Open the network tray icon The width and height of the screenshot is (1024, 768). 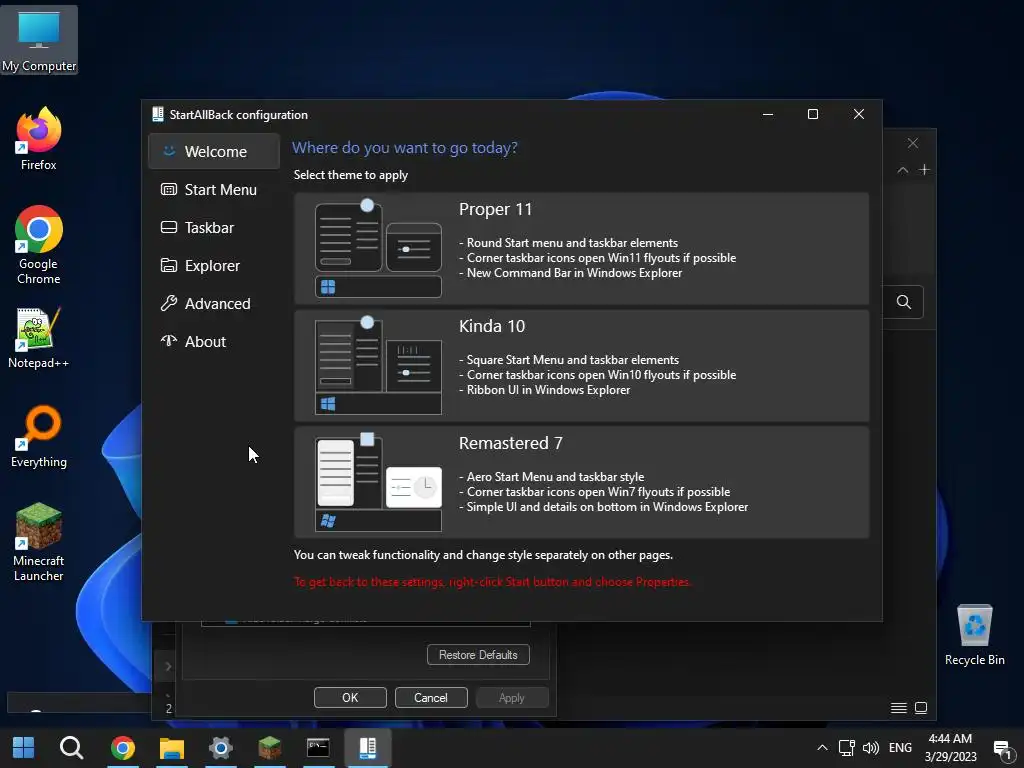pos(847,748)
